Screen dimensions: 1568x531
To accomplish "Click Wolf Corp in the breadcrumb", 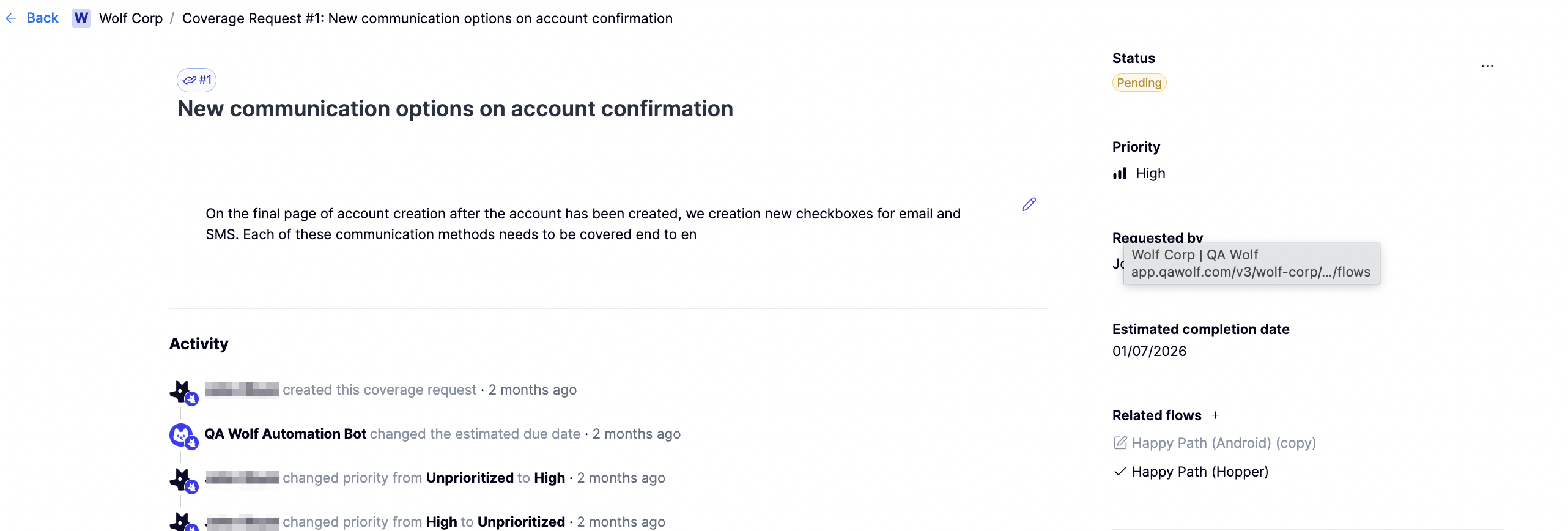I will point(131,18).
